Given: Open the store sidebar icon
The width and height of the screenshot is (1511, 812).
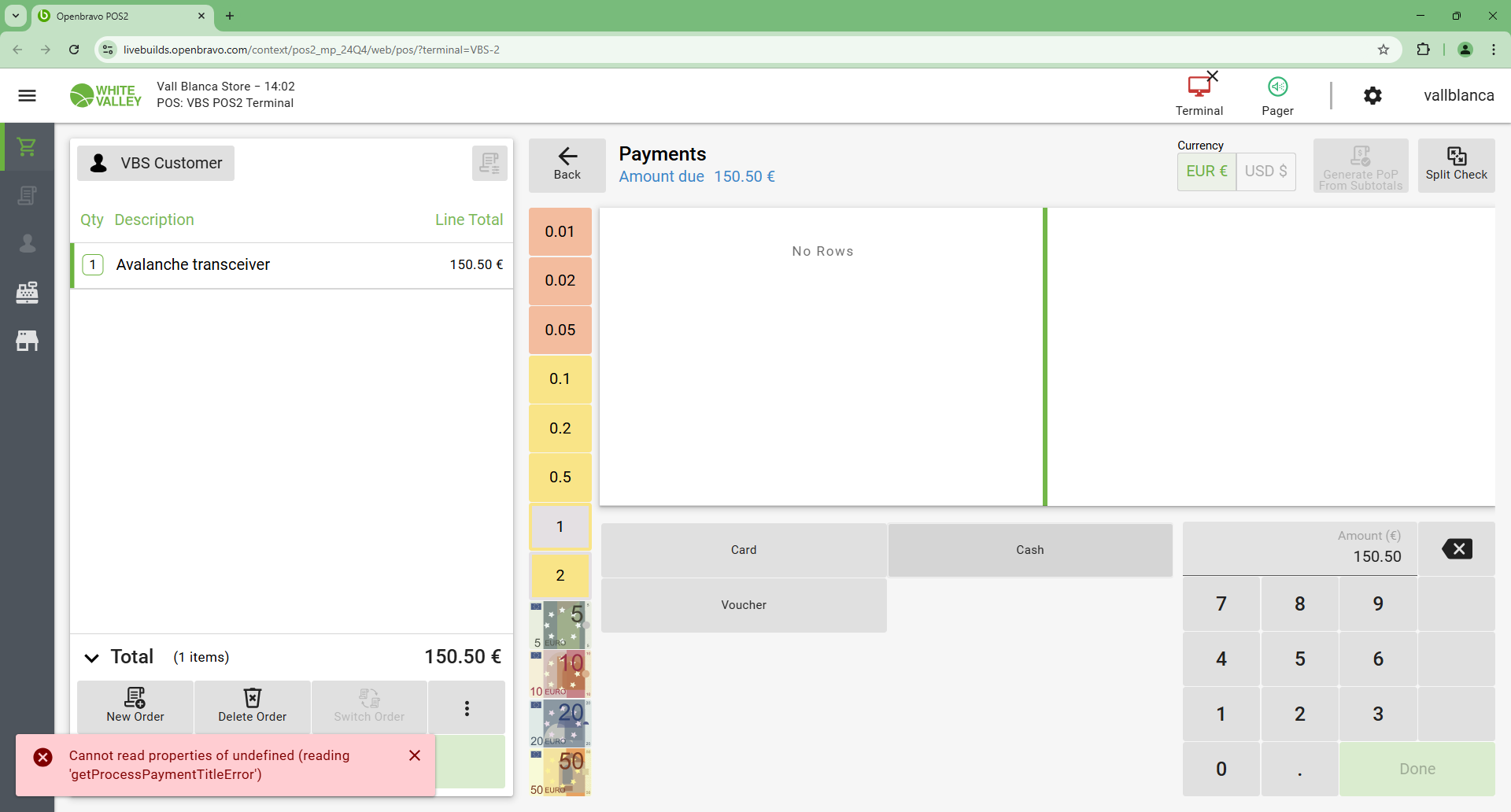Looking at the screenshot, I should [27, 341].
